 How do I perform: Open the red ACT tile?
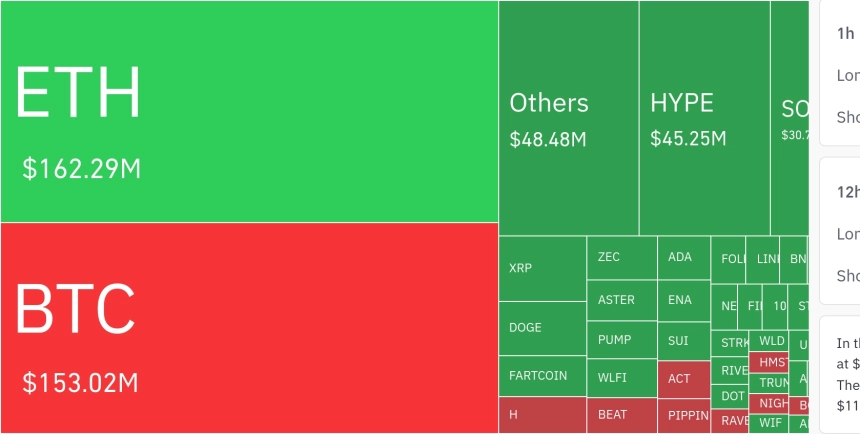coord(683,379)
